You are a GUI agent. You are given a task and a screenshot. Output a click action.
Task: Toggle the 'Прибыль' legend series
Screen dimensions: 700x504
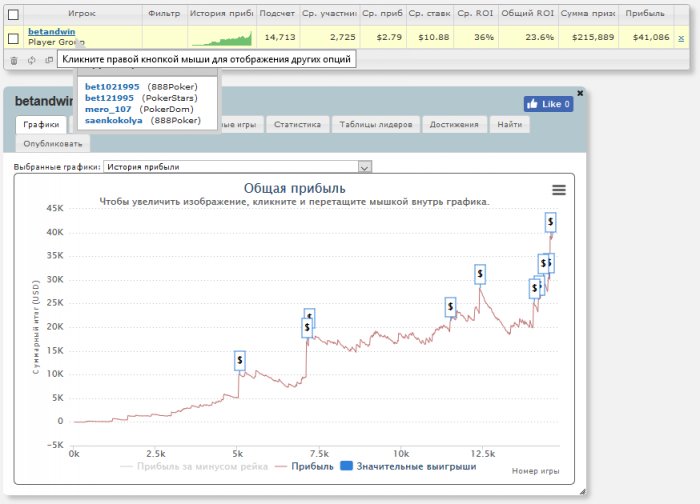click(x=304, y=467)
